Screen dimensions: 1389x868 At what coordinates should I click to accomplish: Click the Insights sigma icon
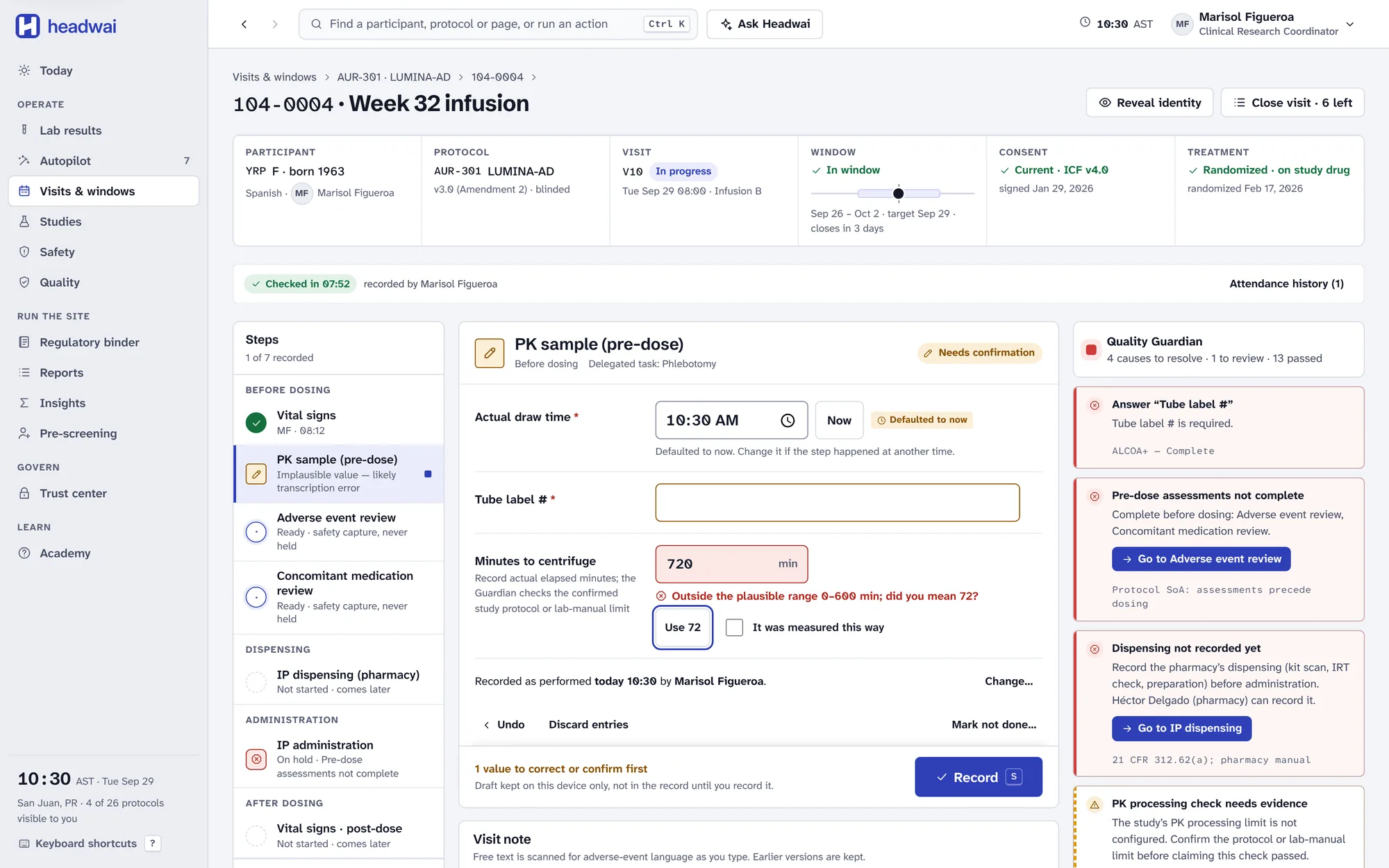pyautogui.click(x=24, y=403)
